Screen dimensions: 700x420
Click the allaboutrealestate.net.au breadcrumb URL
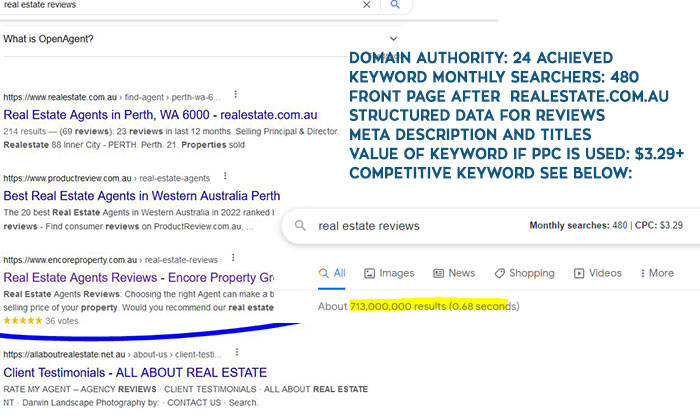pos(112,354)
